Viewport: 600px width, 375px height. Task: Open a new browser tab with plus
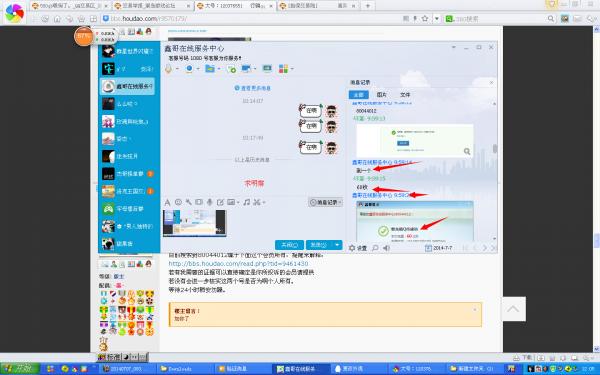[368, 6]
